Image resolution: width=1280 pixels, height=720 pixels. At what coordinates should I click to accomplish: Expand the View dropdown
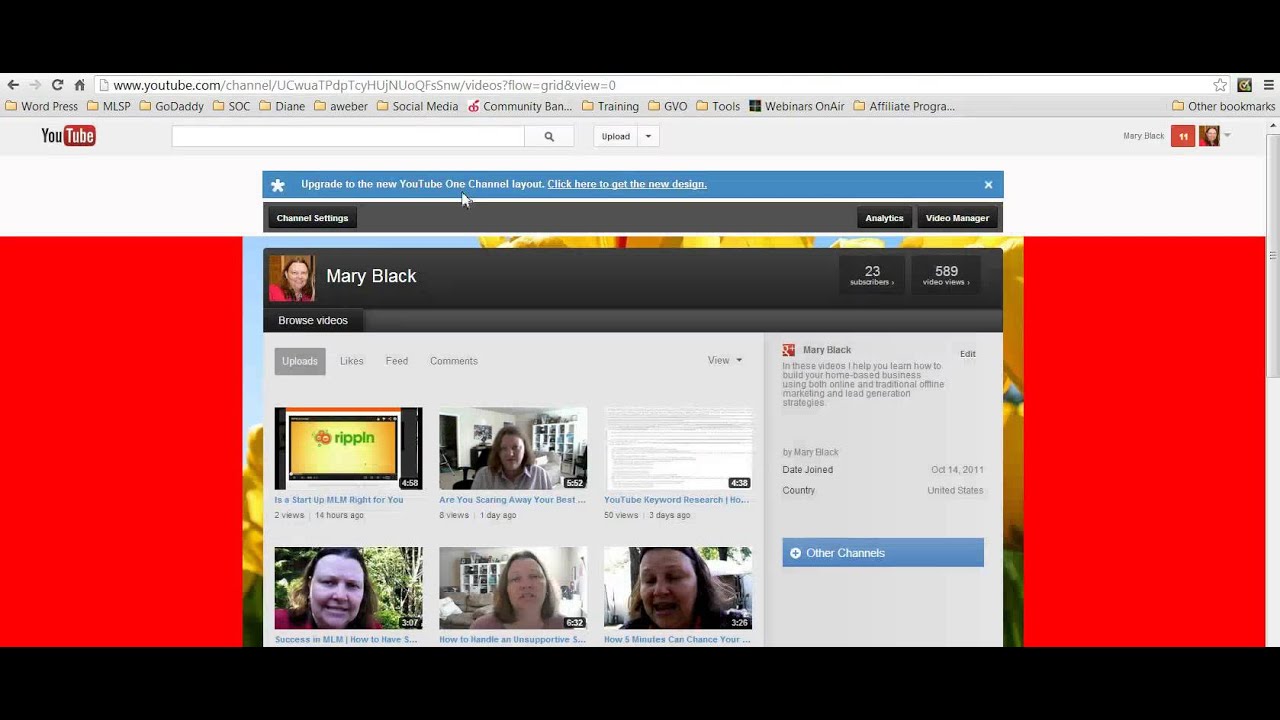(725, 360)
